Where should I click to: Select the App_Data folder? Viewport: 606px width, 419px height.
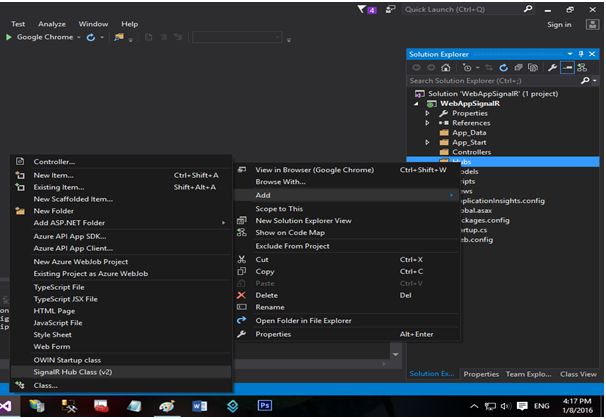click(469, 133)
